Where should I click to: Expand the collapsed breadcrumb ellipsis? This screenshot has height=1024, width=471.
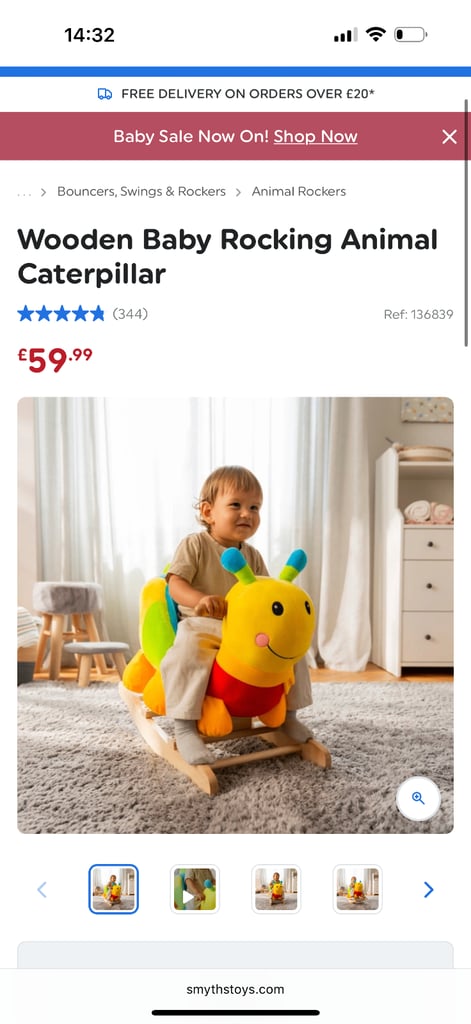coord(24,193)
